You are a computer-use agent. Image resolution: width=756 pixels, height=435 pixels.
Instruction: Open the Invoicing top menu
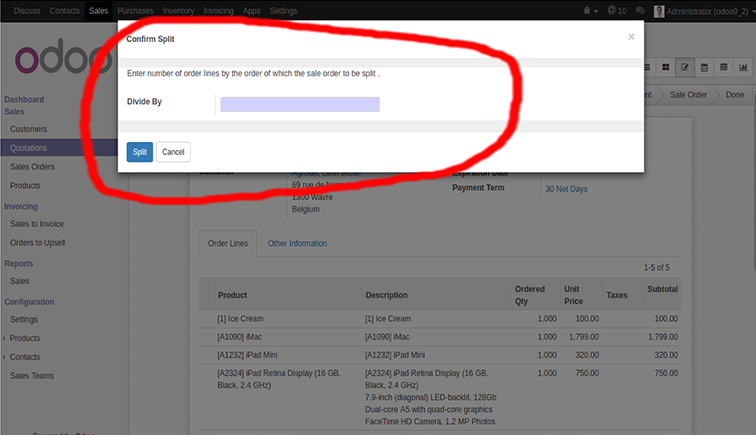click(218, 11)
